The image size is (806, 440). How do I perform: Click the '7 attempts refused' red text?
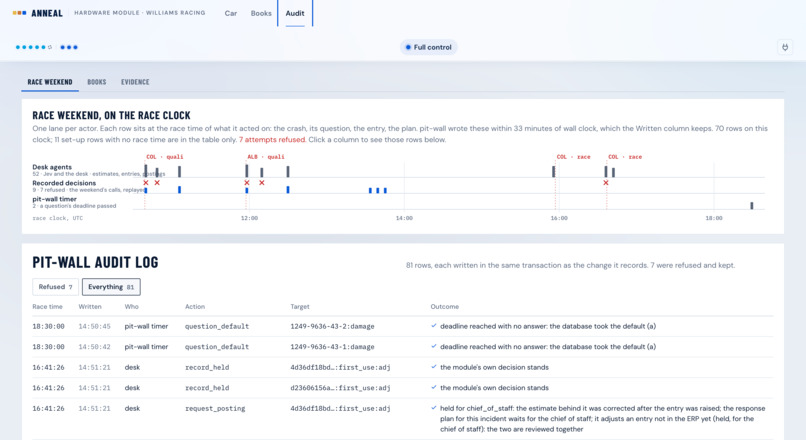tap(272, 140)
